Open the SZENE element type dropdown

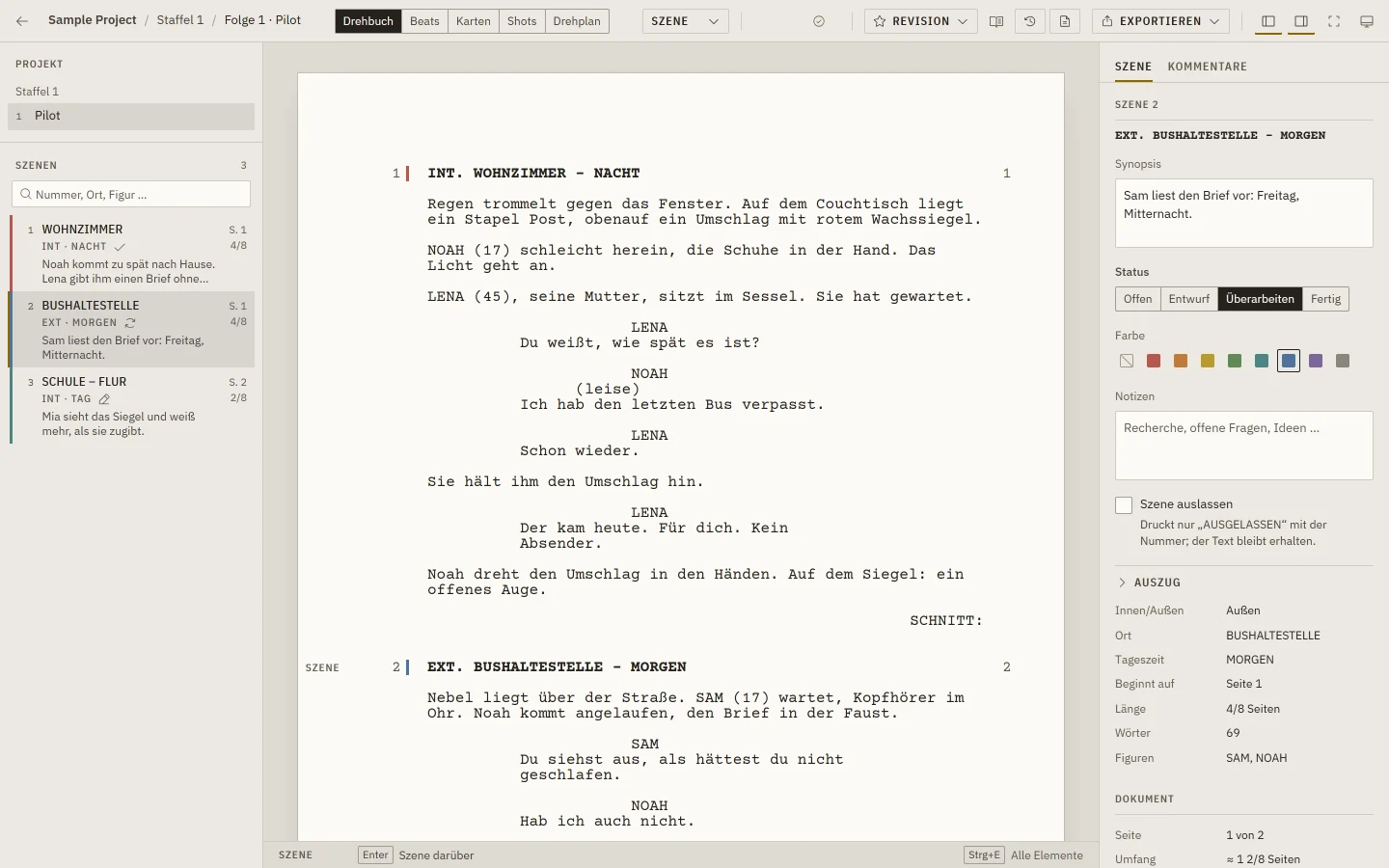[686, 21]
